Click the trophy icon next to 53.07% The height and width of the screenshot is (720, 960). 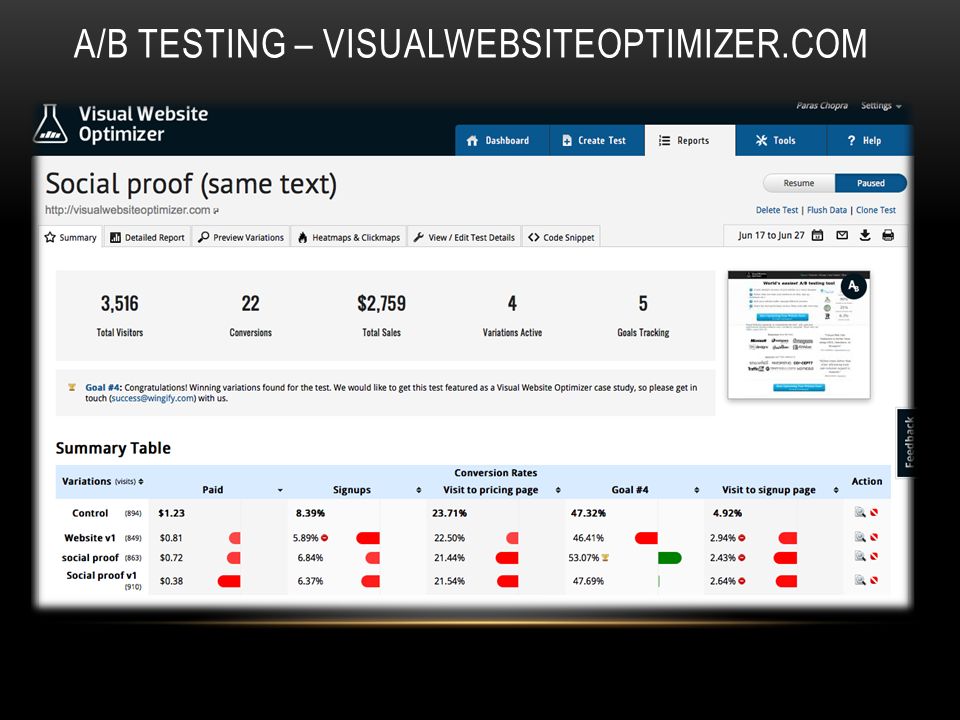[605, 558]
